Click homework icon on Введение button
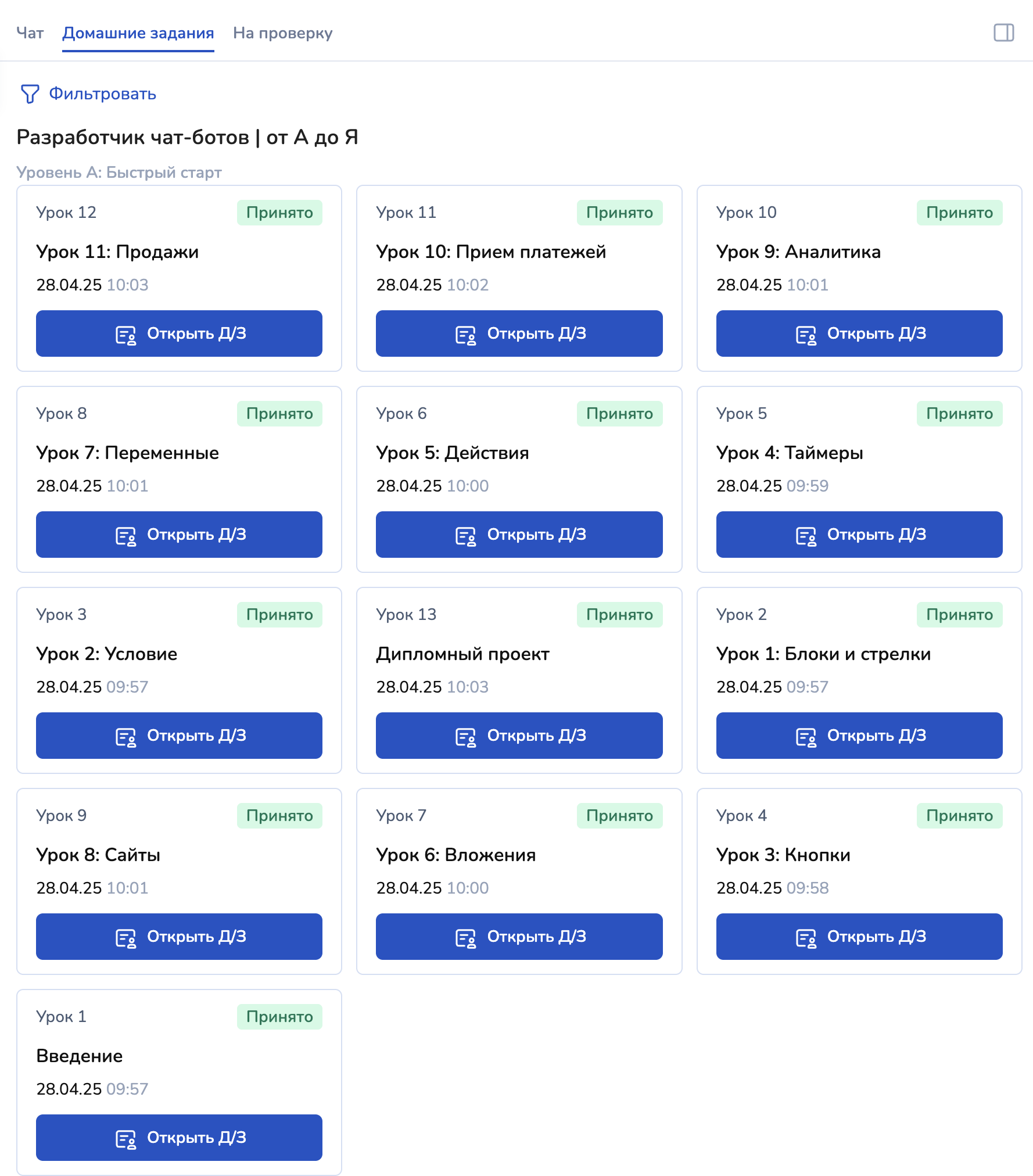1033x1176 pixels. click(125, 1139)
